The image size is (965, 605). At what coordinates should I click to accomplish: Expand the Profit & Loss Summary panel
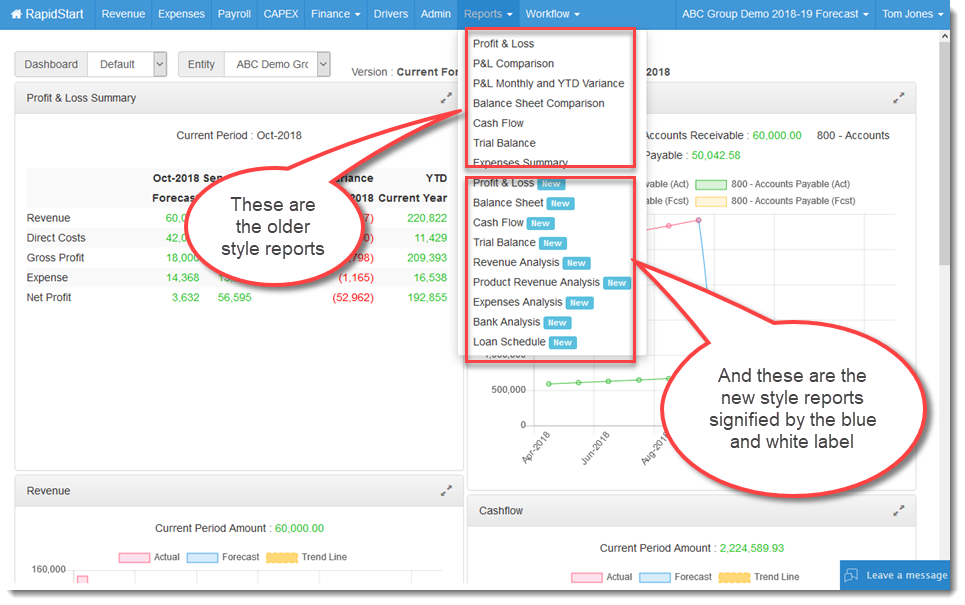[446, 98]
